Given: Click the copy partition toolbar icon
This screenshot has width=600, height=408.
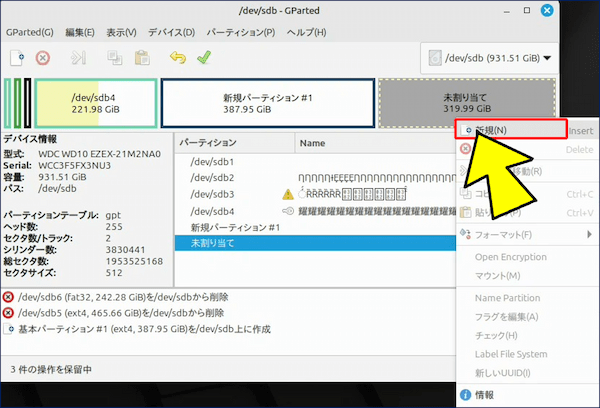Looking at the screenshot, I should click(x=115, y=58).
